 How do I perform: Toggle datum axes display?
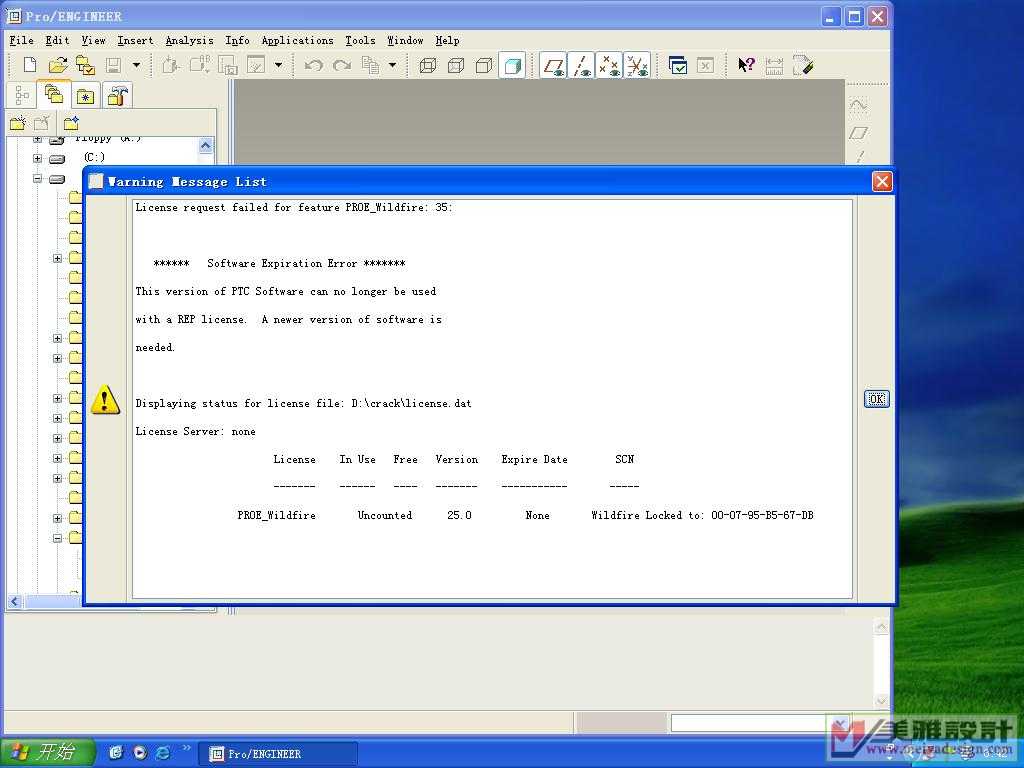pyautogui.click(x=581, y=65)
